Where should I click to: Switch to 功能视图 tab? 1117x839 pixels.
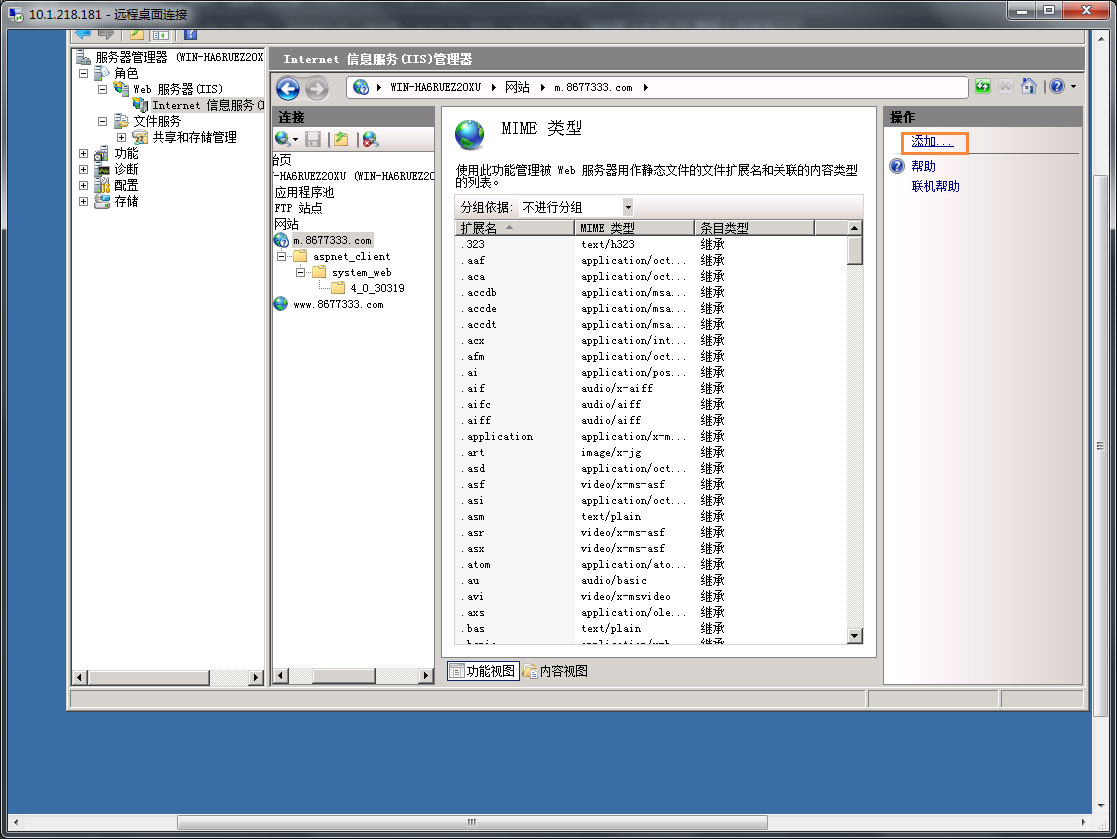tap(482, 671)
